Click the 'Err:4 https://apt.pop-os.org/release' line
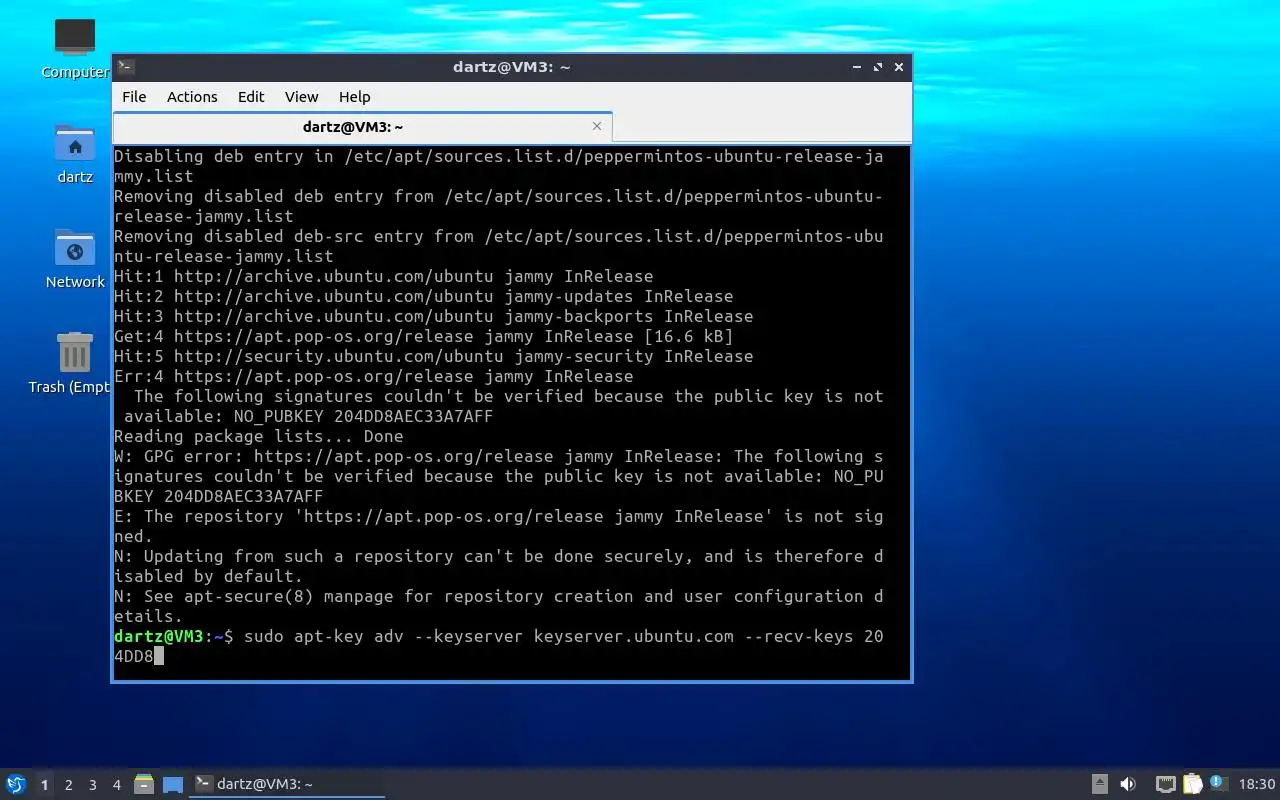This screenshot has width=1280, height=800. pos(374,376)
